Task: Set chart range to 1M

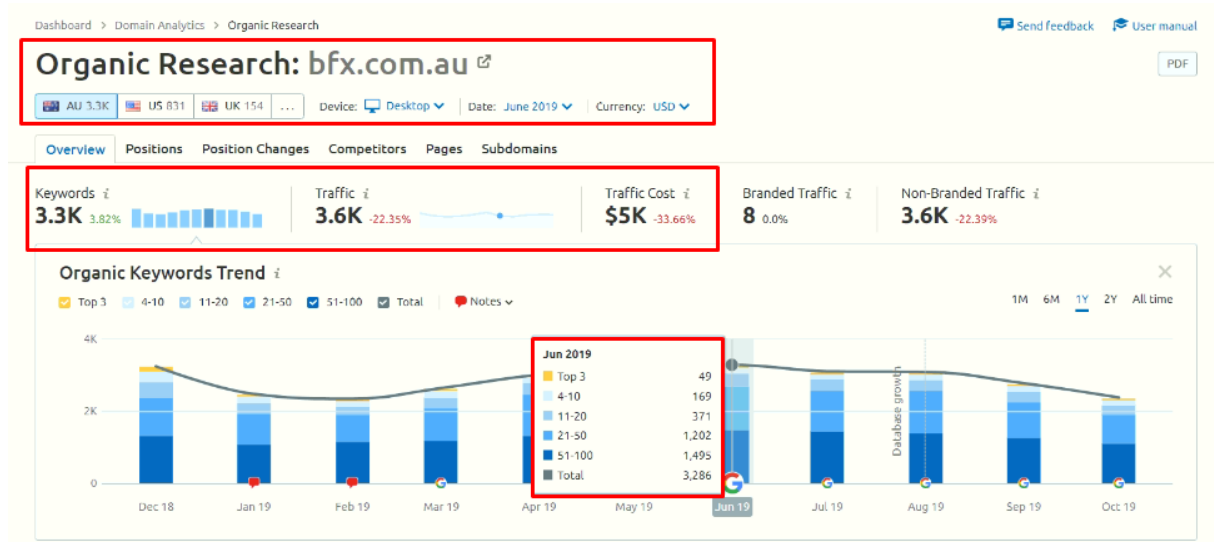Action: pos(1019,300)
